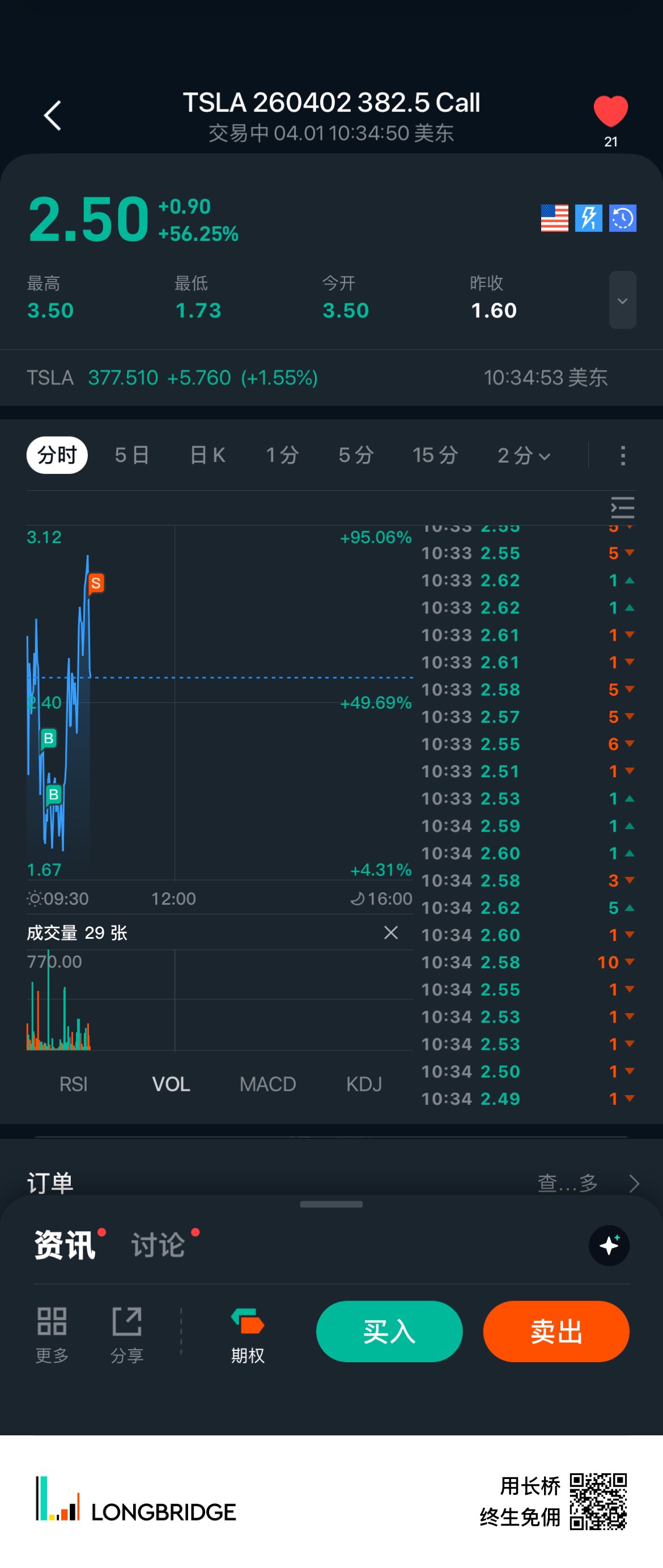Select the 5日 chart tab
Image resolution: width=663 pixels, height=1568 pixels.
coord(131,455)
